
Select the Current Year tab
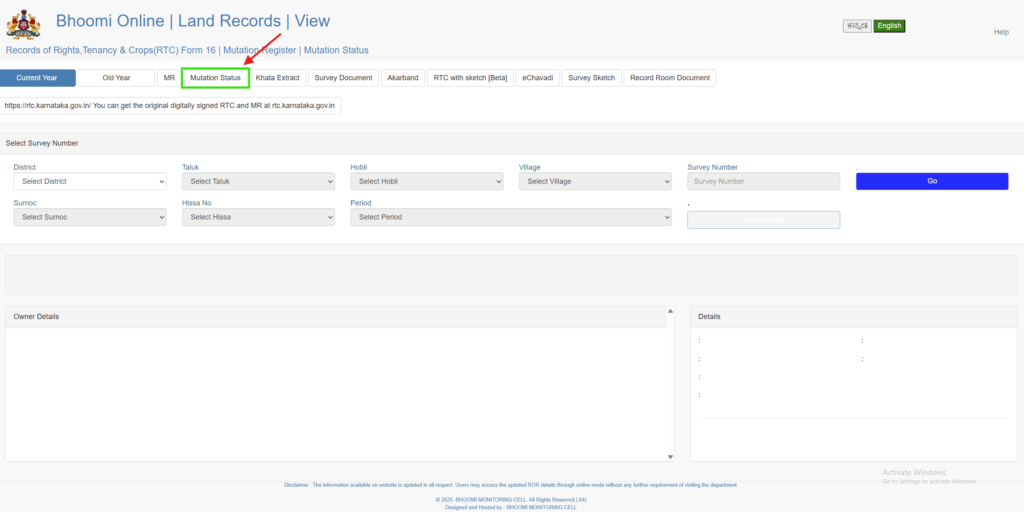pos(37,78)
